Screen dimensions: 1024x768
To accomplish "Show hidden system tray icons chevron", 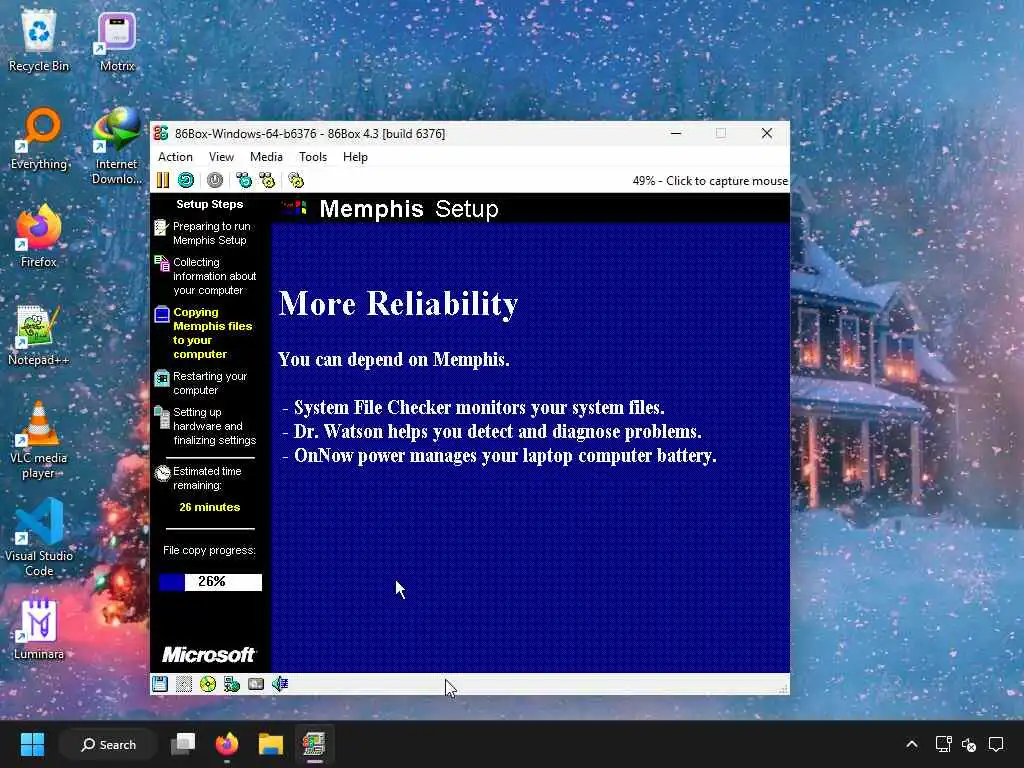I will 912,744.
